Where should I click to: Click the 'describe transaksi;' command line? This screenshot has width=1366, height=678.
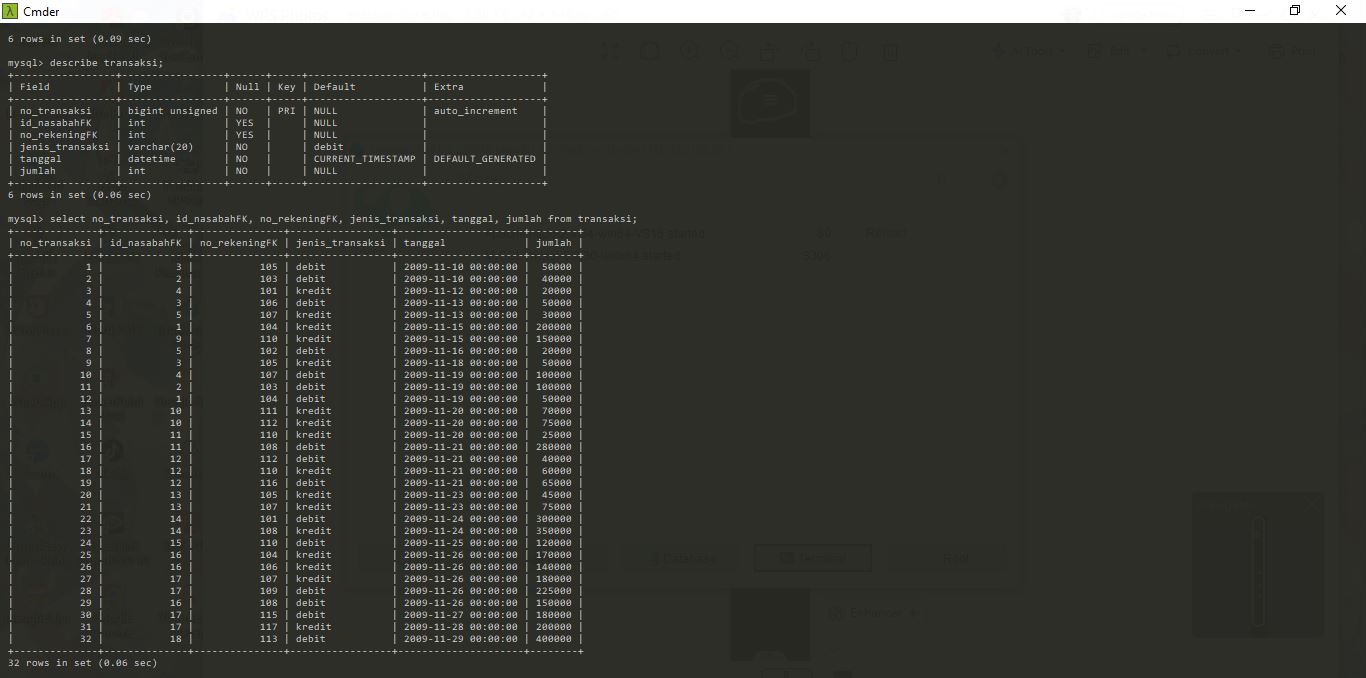click(85, 63)
